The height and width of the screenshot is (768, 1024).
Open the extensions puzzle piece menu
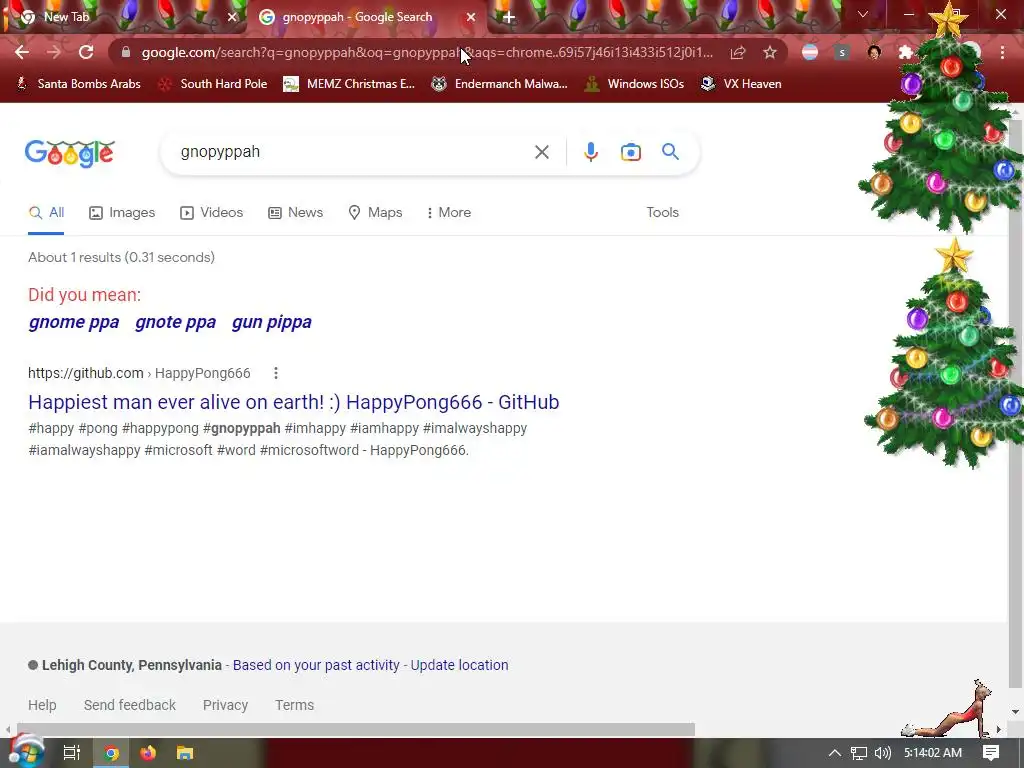905,52
